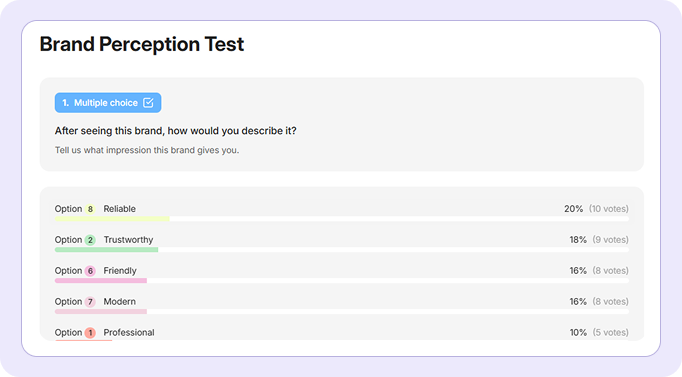Click the Modern result bar
The image size is (682, 377).
(101, 311)
